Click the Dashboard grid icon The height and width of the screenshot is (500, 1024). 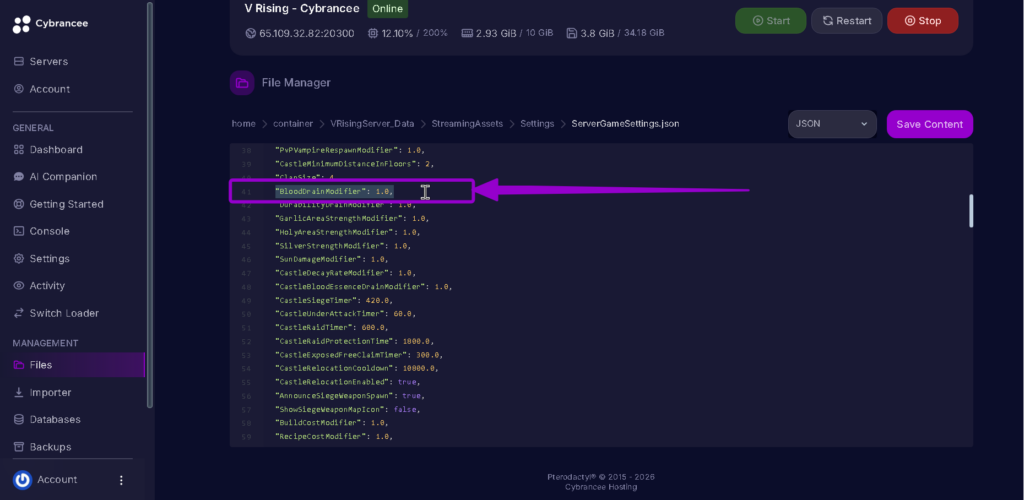click(x=19, y=149)
